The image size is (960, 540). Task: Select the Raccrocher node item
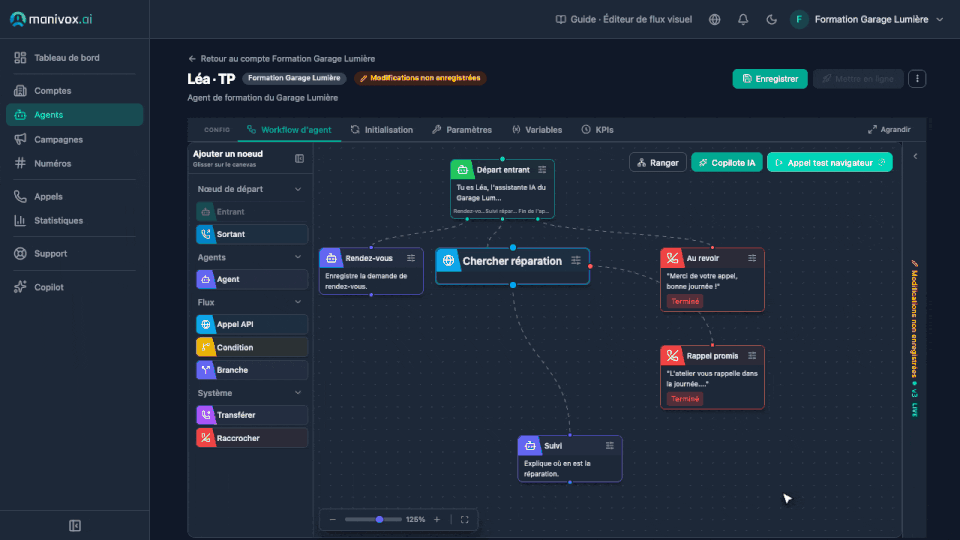[252, 438]
